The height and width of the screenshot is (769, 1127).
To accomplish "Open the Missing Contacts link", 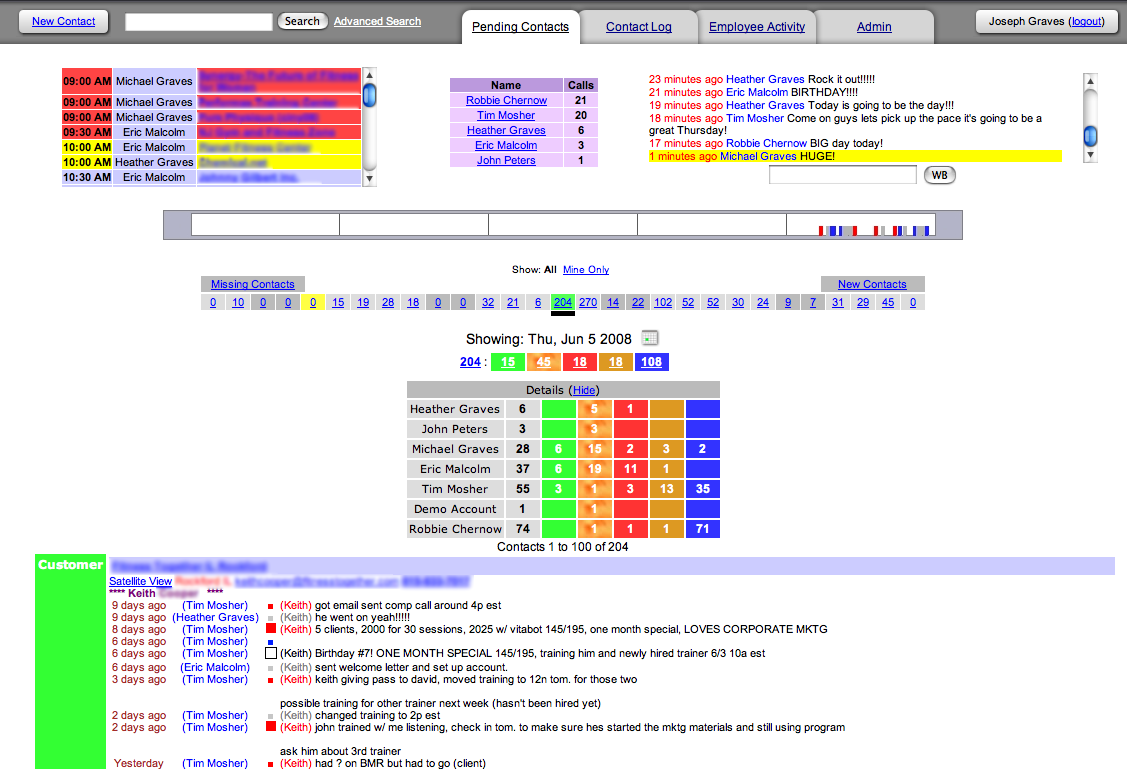I will [252, 284].
